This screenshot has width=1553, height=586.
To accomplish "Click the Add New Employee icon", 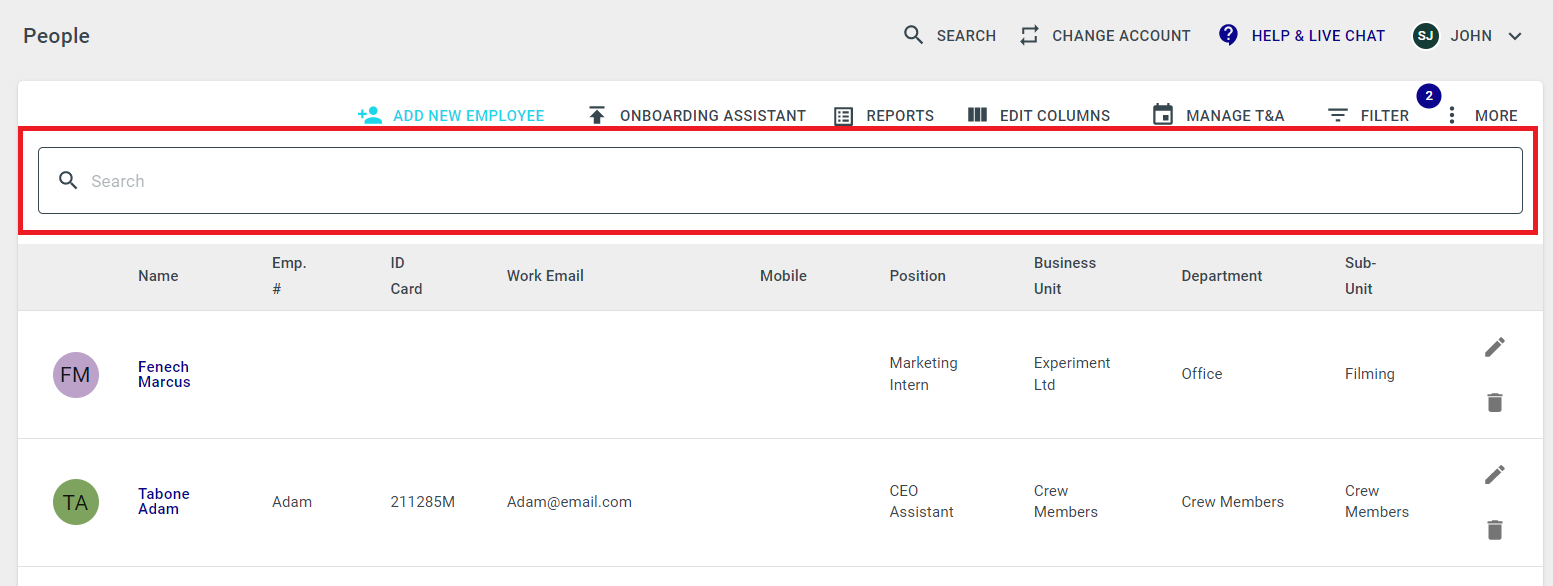I will point(370,115).
